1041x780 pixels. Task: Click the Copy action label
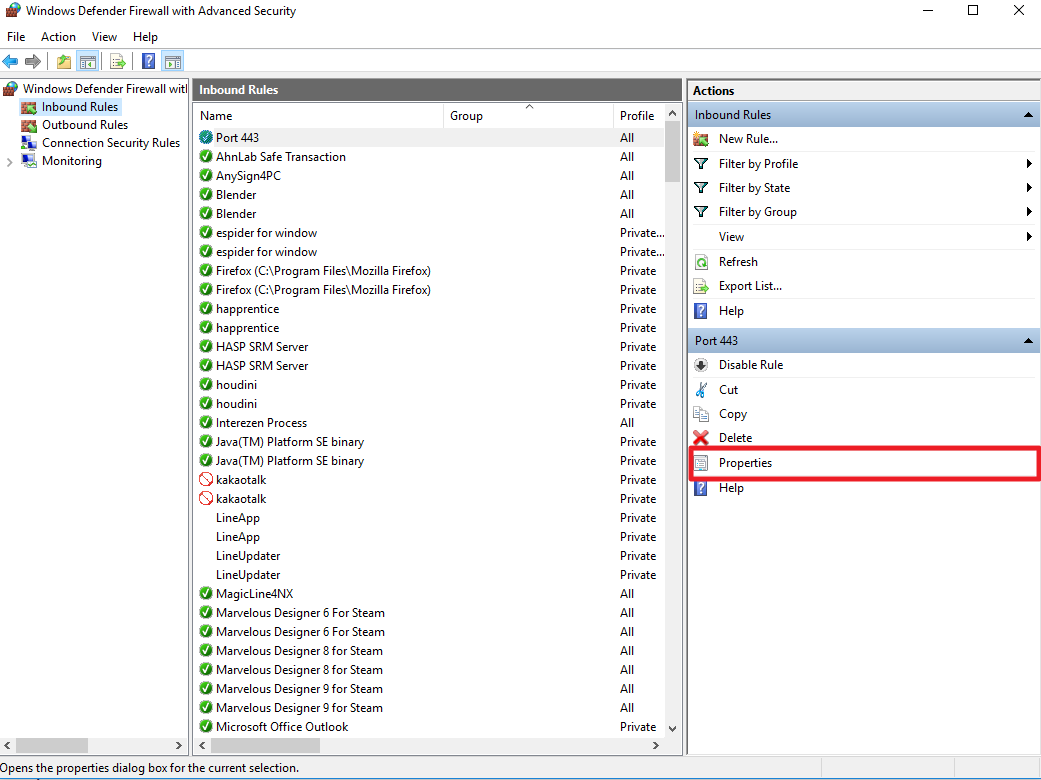(733, 414)
